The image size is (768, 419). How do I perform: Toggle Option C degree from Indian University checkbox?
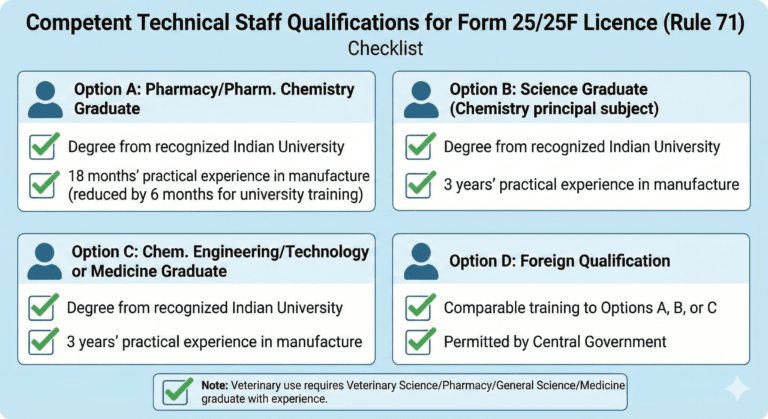pyautogui.click(x=43, y=308)
